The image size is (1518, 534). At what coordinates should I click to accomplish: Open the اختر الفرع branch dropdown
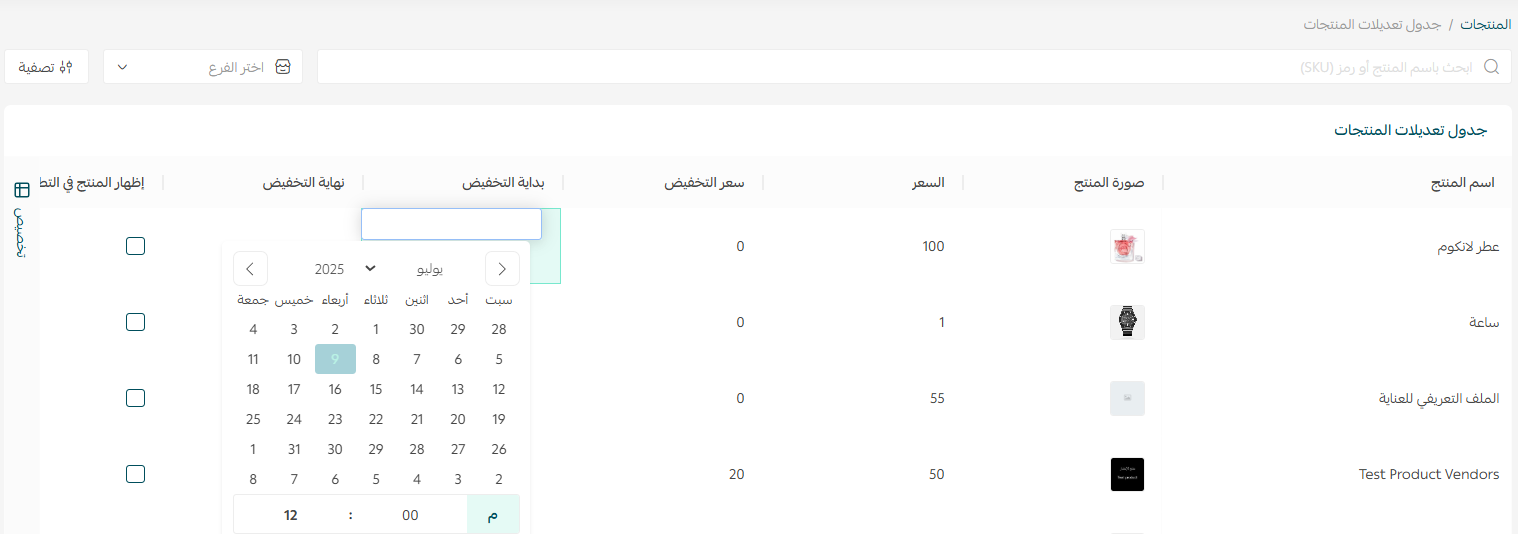[203, 67]
